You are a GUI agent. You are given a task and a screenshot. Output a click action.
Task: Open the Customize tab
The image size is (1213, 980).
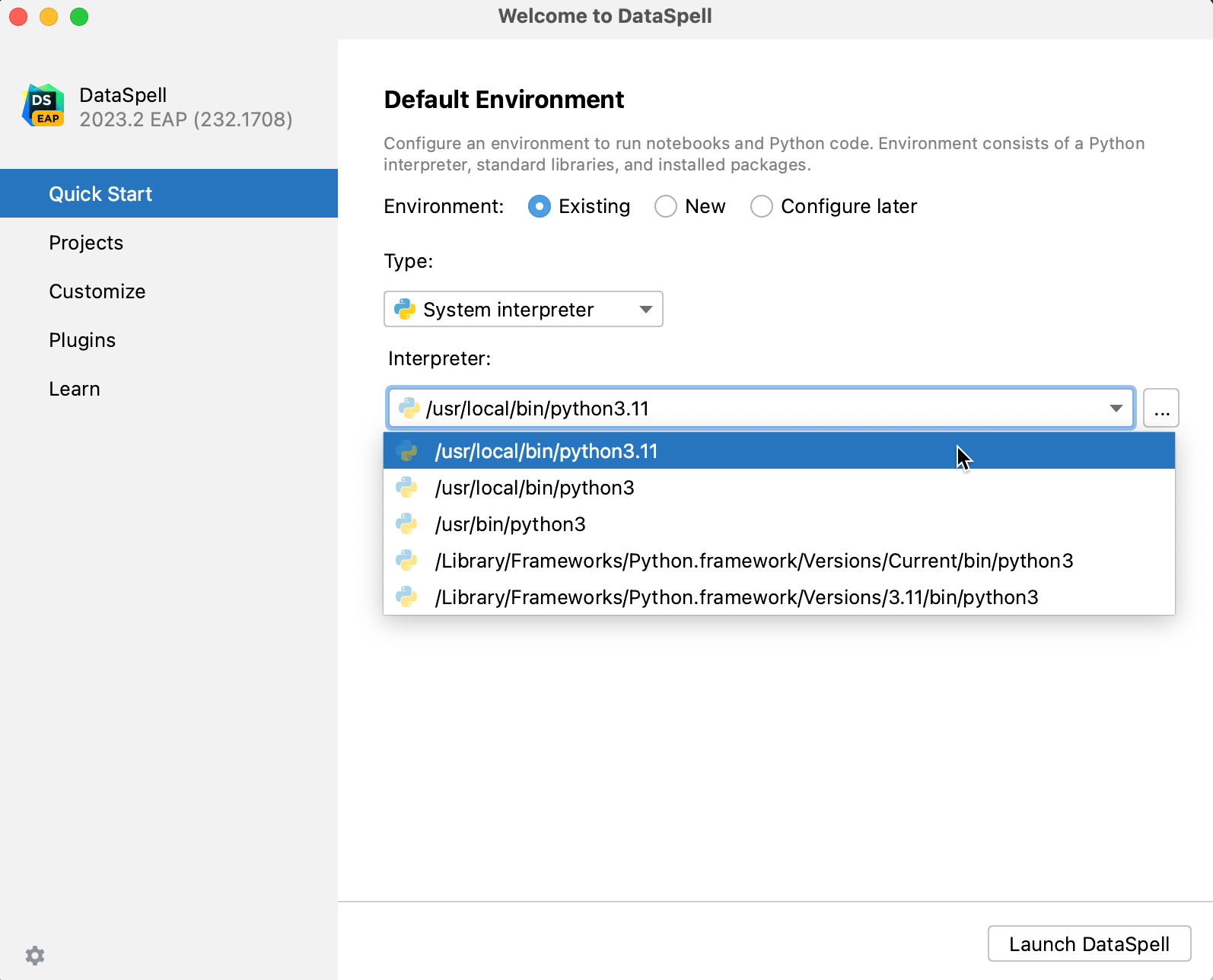pos(169,291)
